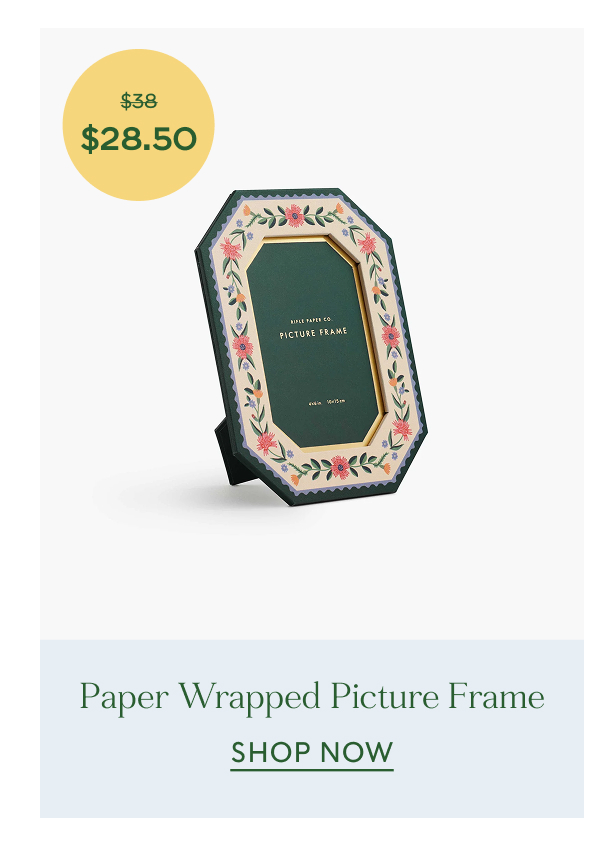Viewport: 600px width, 862px height.
Task: Click the yellow circular price badge
Action: point(139,125)
